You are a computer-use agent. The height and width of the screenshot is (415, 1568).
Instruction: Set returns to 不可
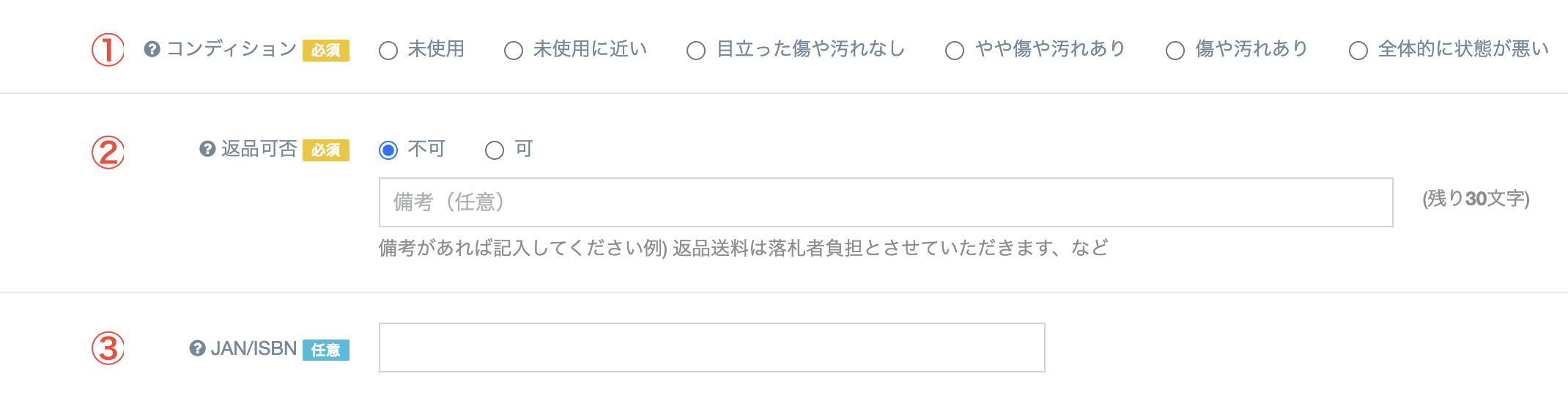click(388, 150)
